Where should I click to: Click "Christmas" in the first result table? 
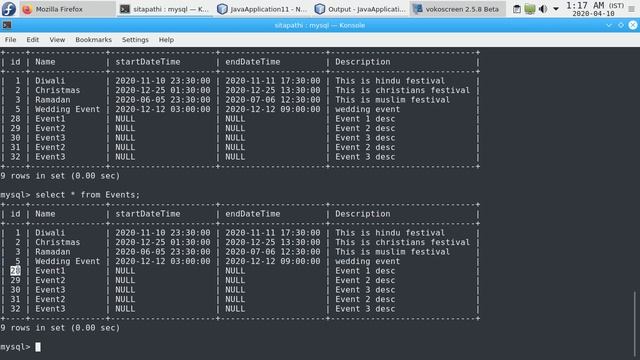click(x=58, y=90)
